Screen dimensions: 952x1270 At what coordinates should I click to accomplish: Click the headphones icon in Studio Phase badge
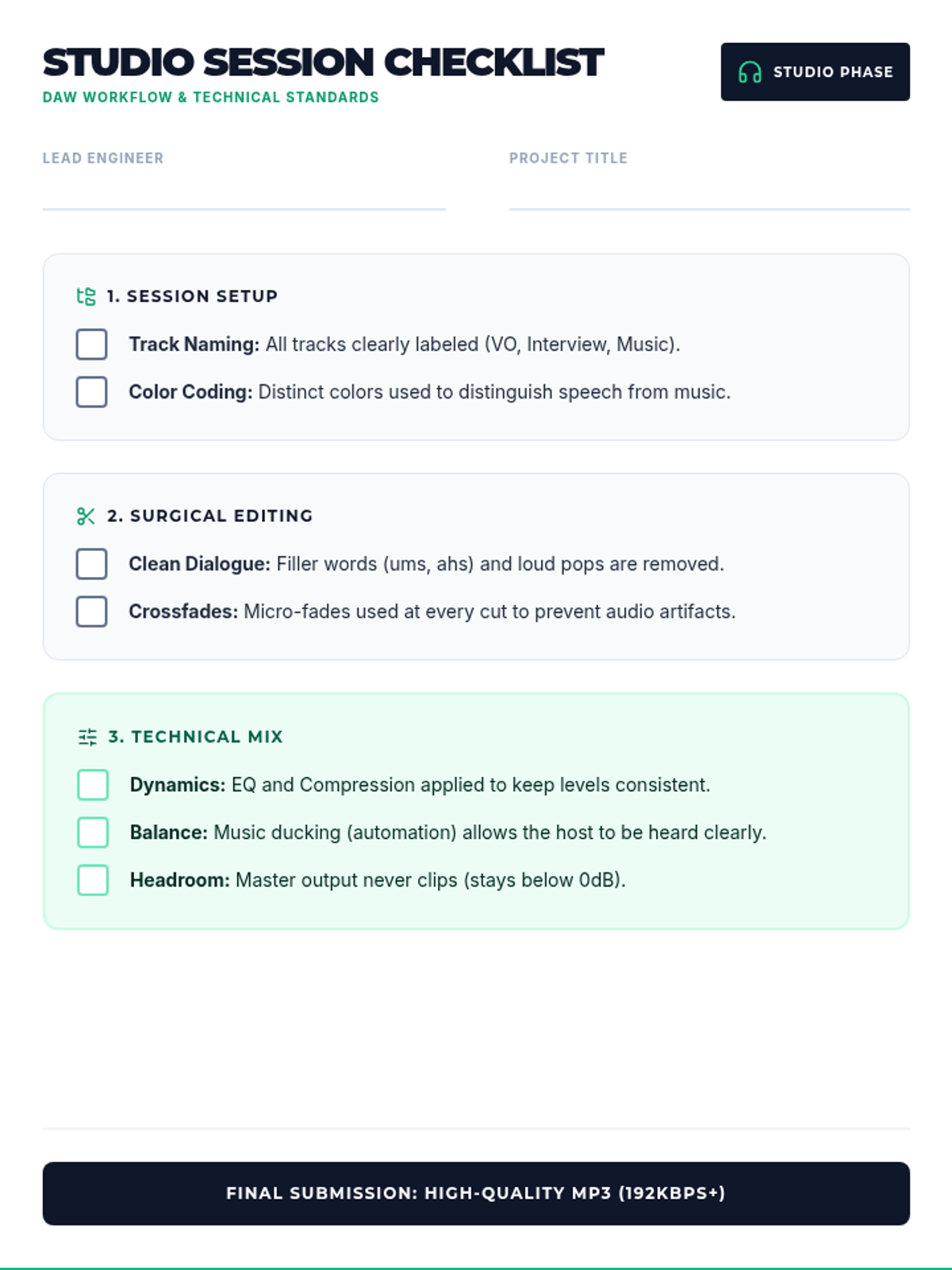pos(750,72)
